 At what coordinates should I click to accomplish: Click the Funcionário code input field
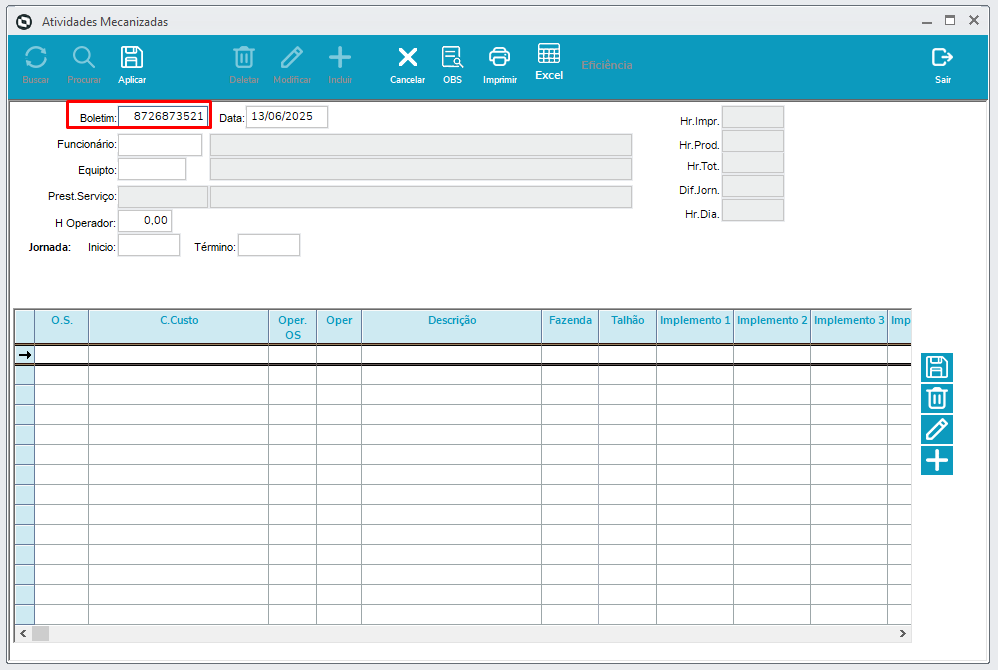click(160, 144)
